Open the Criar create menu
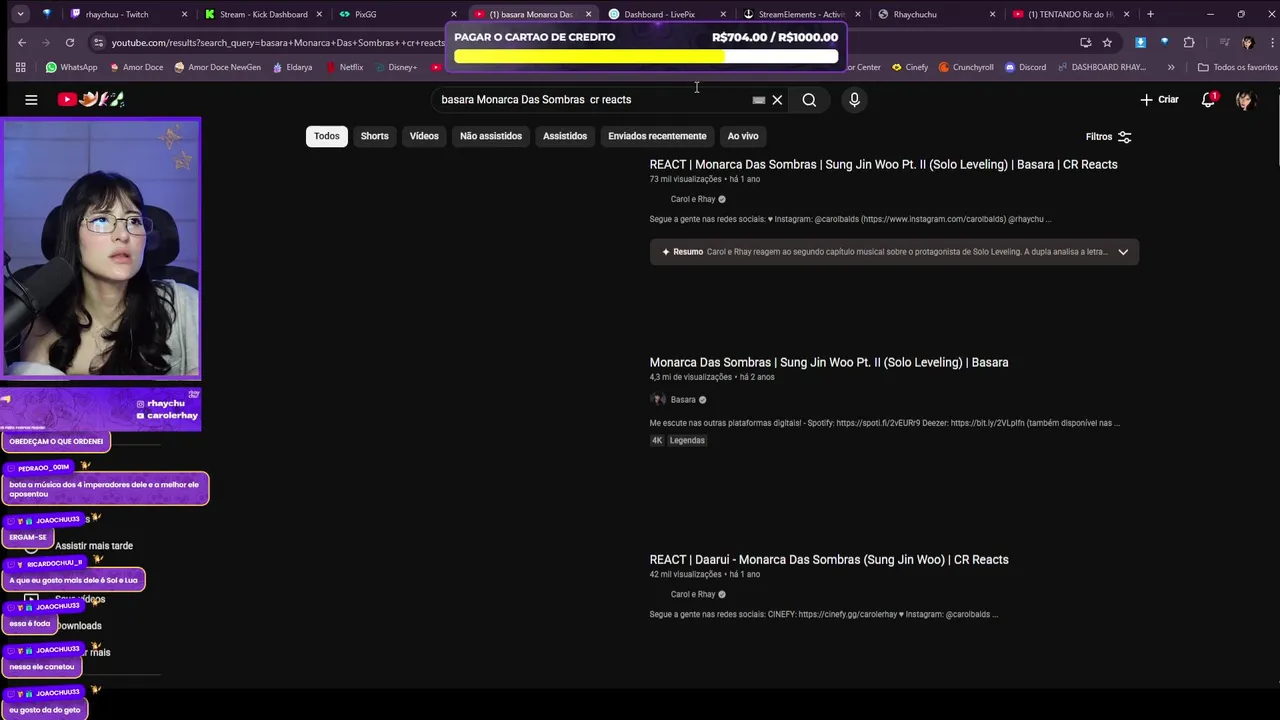1280x720 pixels. (x=1159, y=100)
